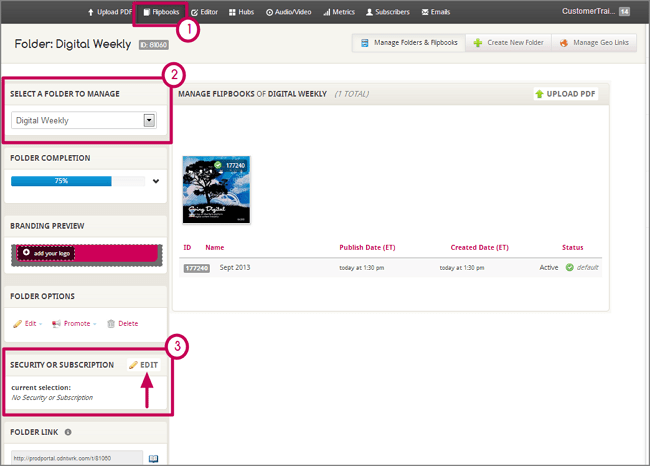Open the Emails section
650x466 pixels.
436,12
